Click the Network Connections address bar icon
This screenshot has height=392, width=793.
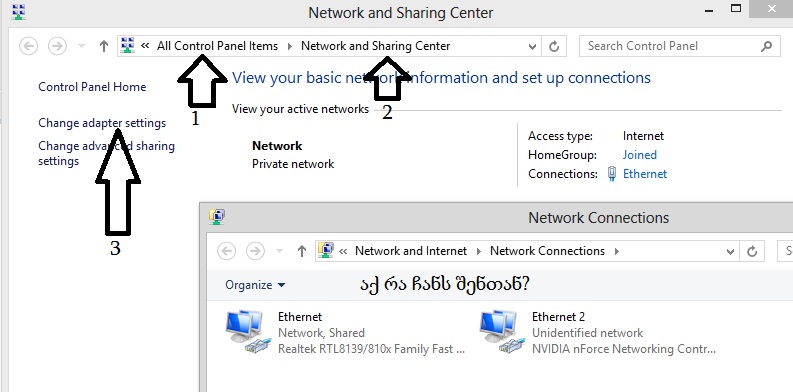tap(327, 251)
